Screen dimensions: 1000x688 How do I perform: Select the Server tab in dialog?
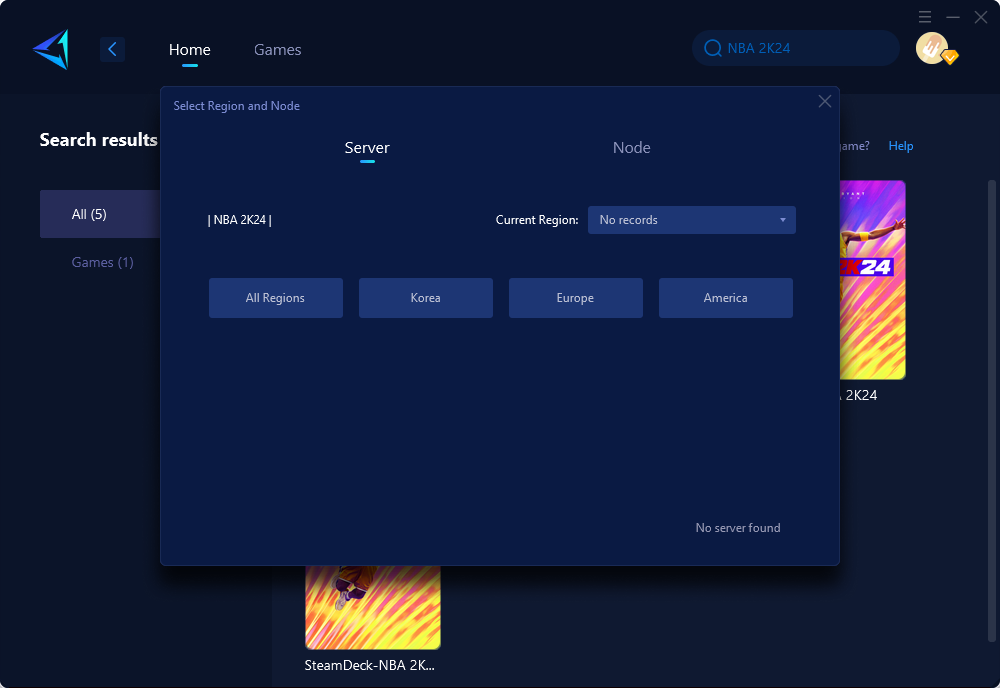[367, 148]
